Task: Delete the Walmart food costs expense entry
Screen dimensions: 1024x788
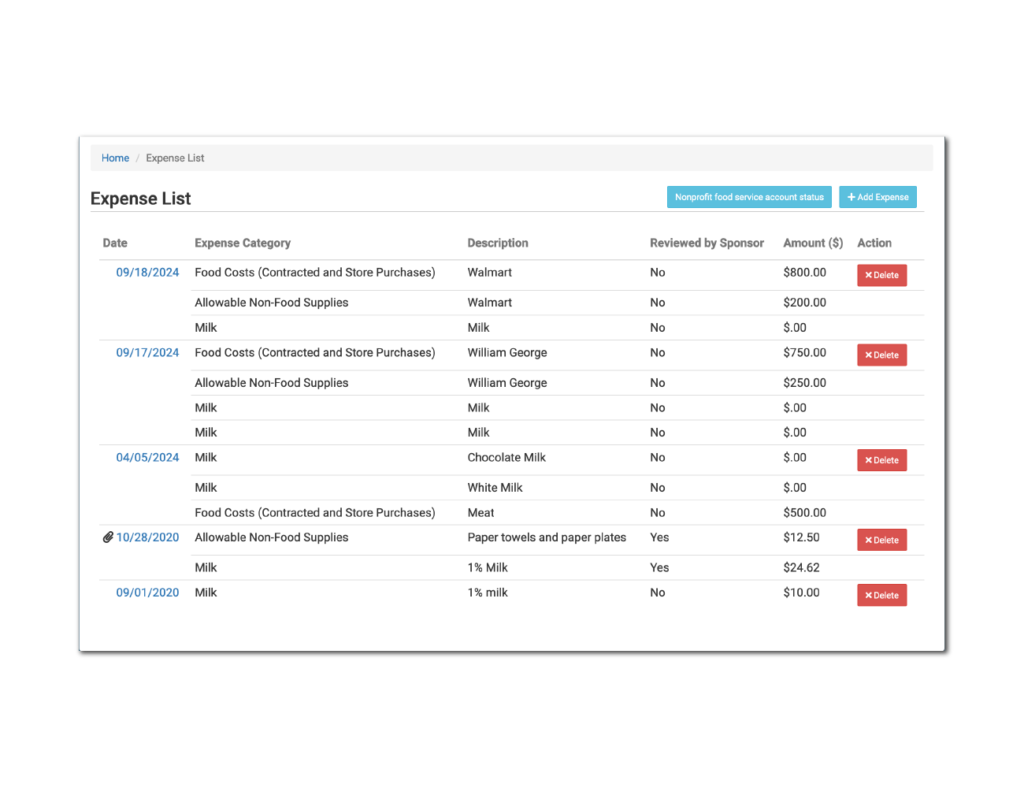Action: [x=881, y=274]
